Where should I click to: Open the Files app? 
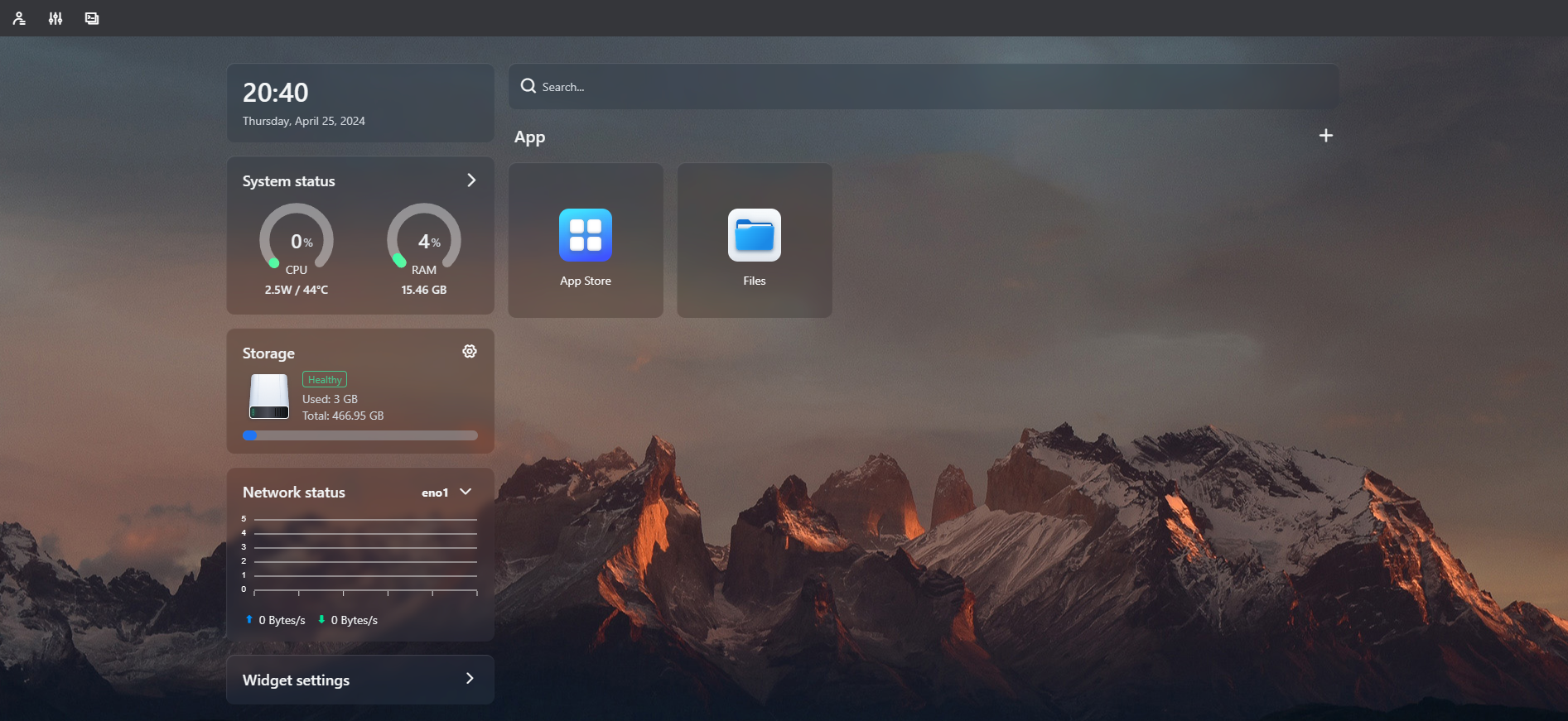click(x=755, y=240)
